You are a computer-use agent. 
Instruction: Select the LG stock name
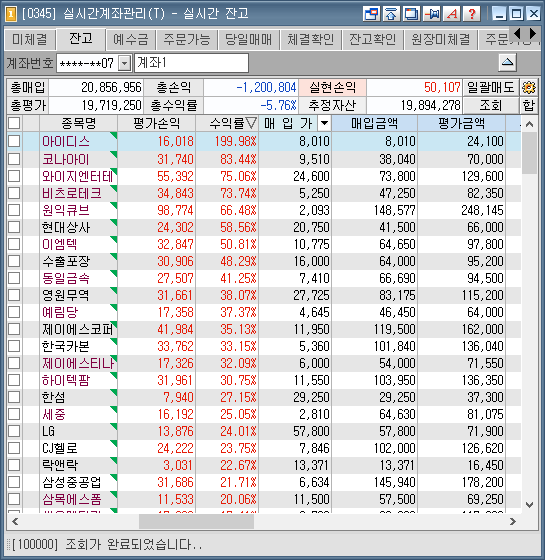48,431
